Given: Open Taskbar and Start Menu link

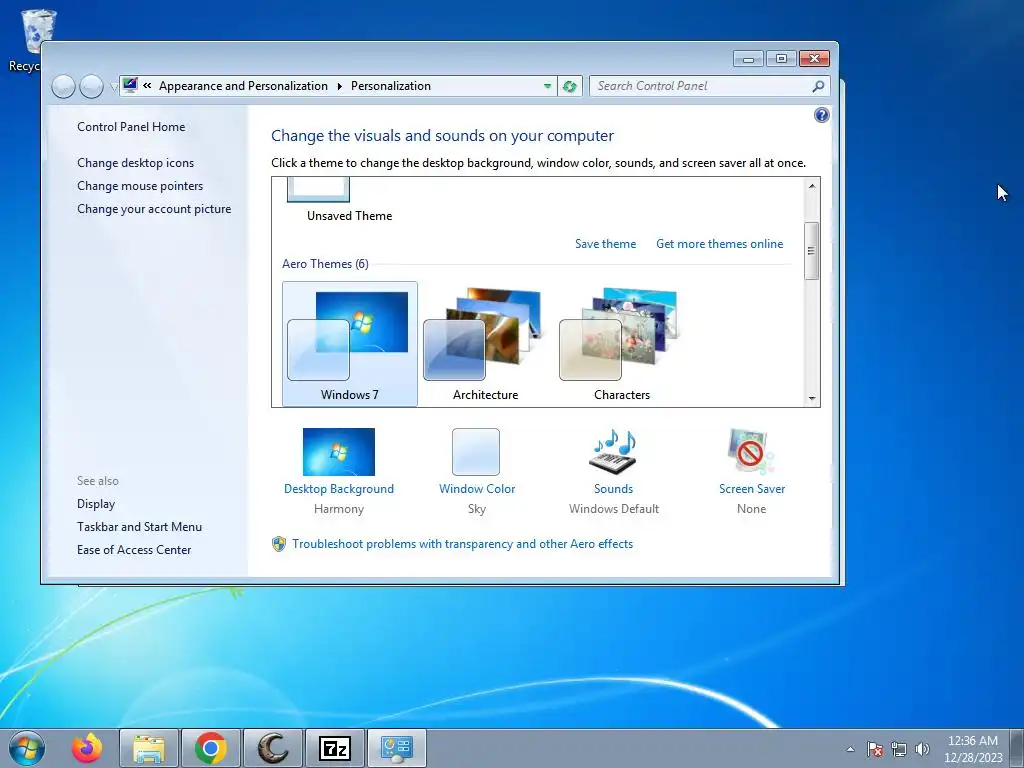Looking at the screenshot, I should pos(139,526).
